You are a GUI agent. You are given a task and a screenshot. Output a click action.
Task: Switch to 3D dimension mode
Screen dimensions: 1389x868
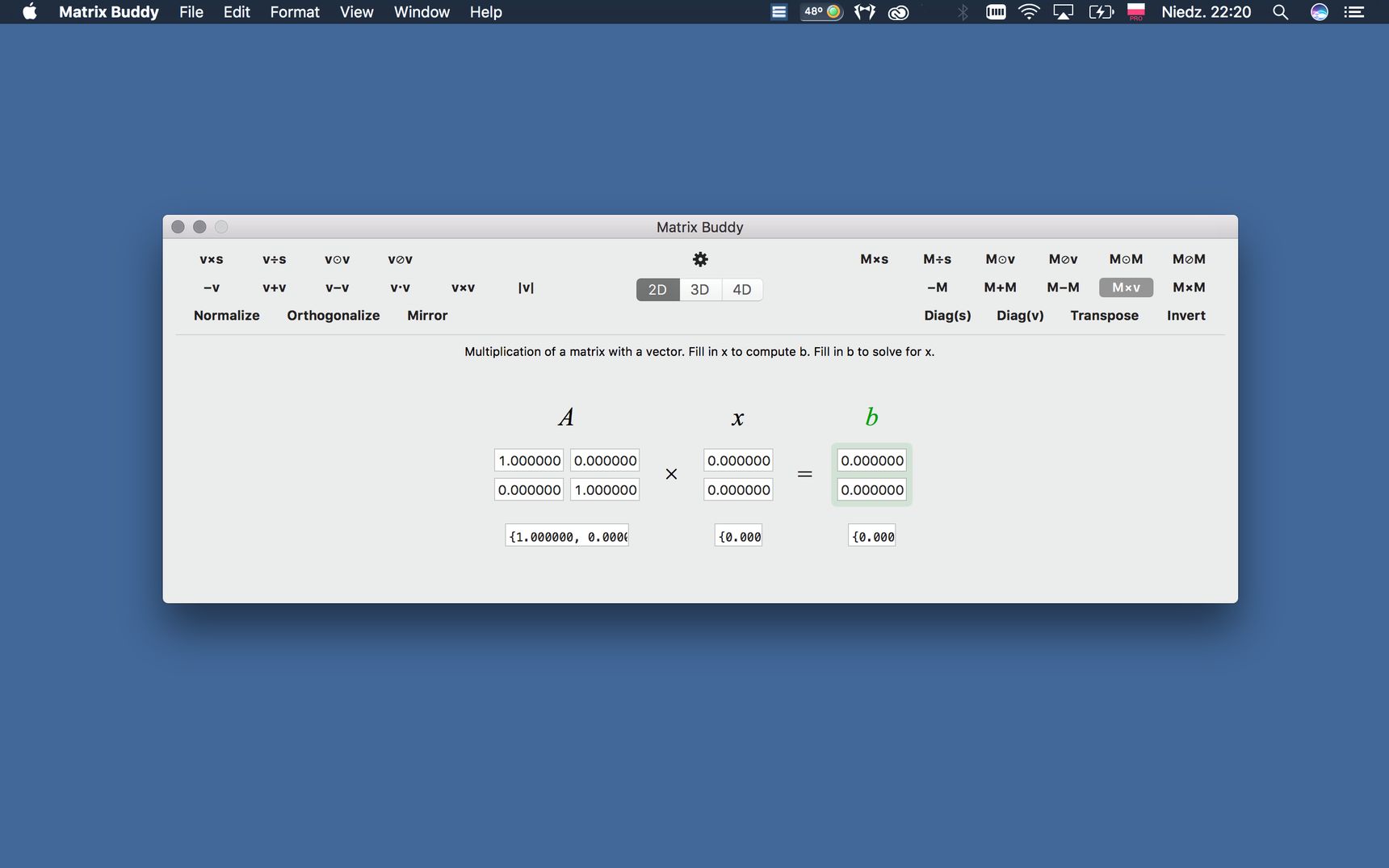[700, 290]
